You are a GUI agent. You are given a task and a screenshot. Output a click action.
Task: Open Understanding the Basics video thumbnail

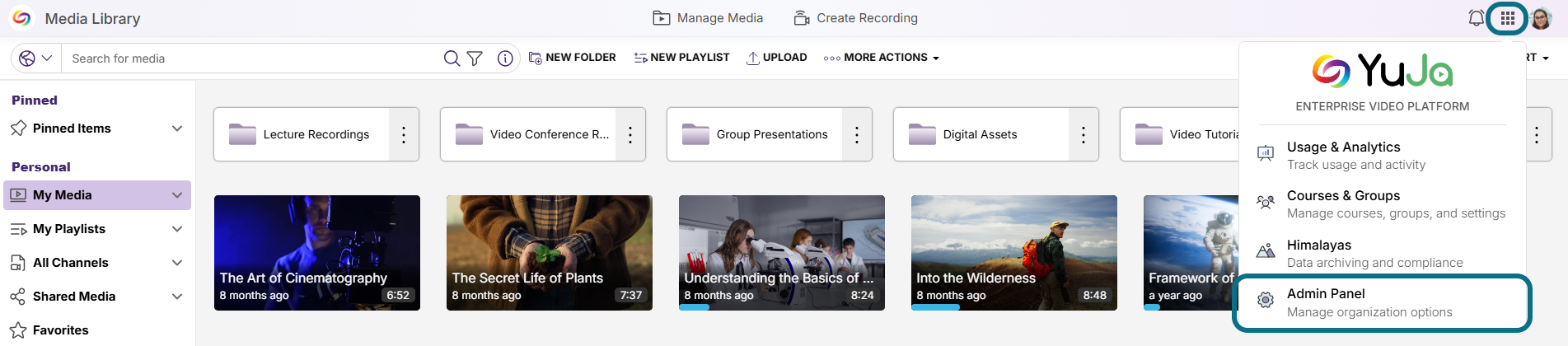(782, 253)
